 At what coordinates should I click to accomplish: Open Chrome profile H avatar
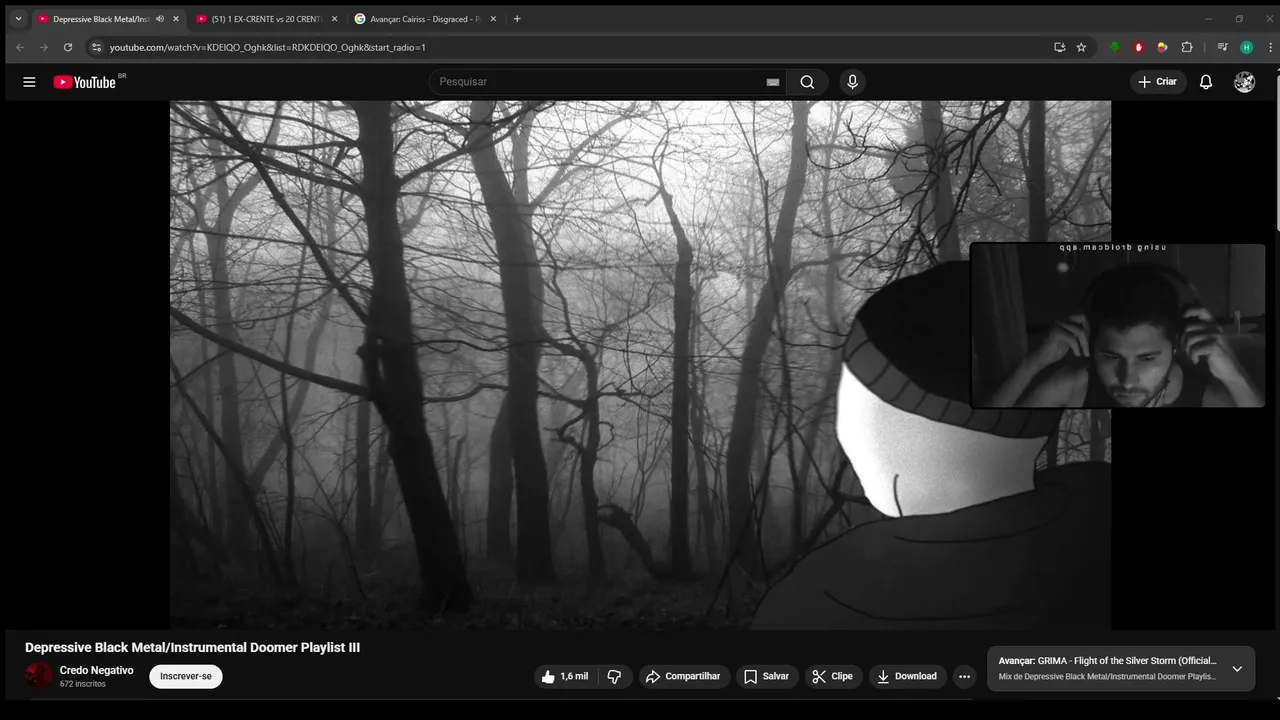pos(1246,47)
